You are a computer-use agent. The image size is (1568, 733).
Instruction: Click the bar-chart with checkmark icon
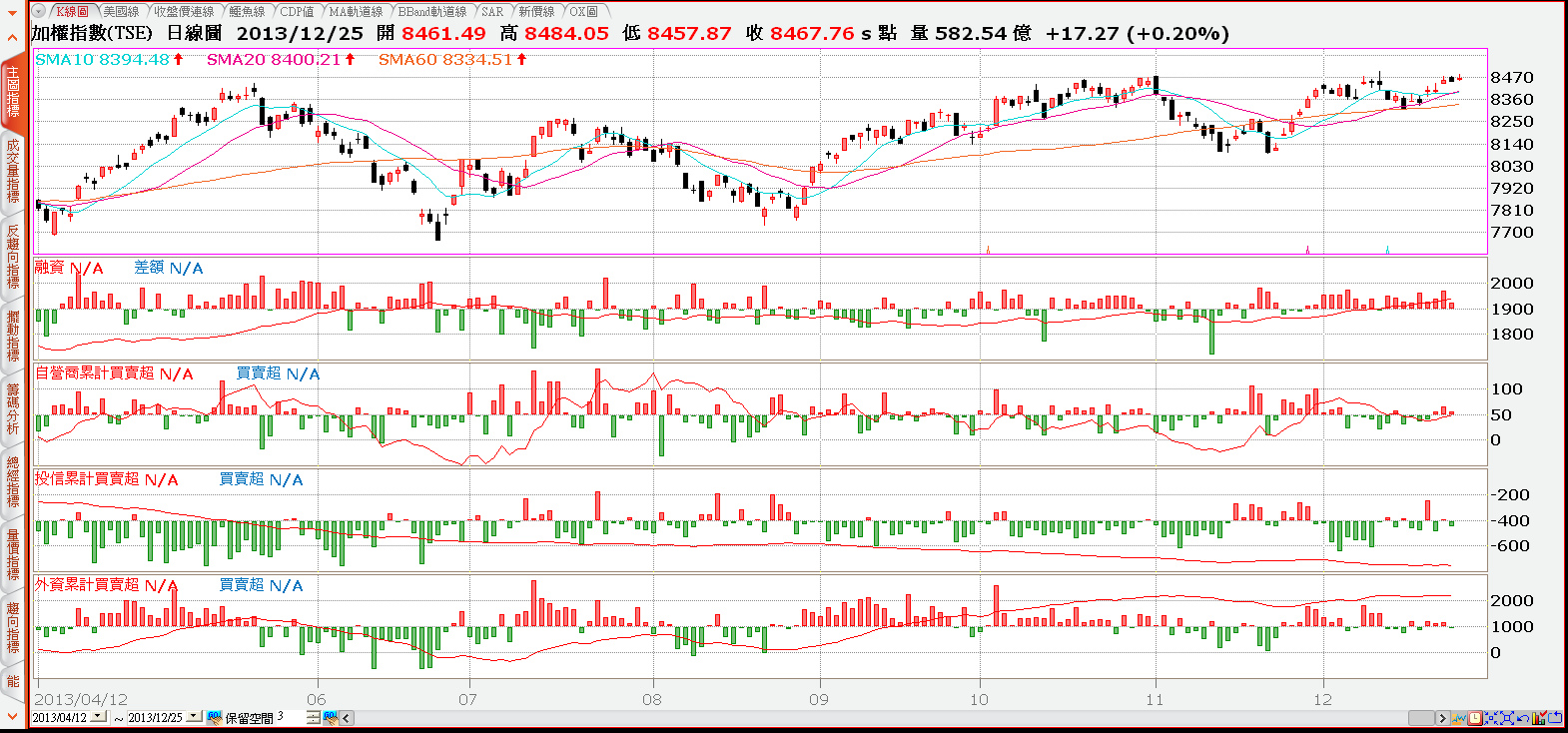click(1539, 717)
